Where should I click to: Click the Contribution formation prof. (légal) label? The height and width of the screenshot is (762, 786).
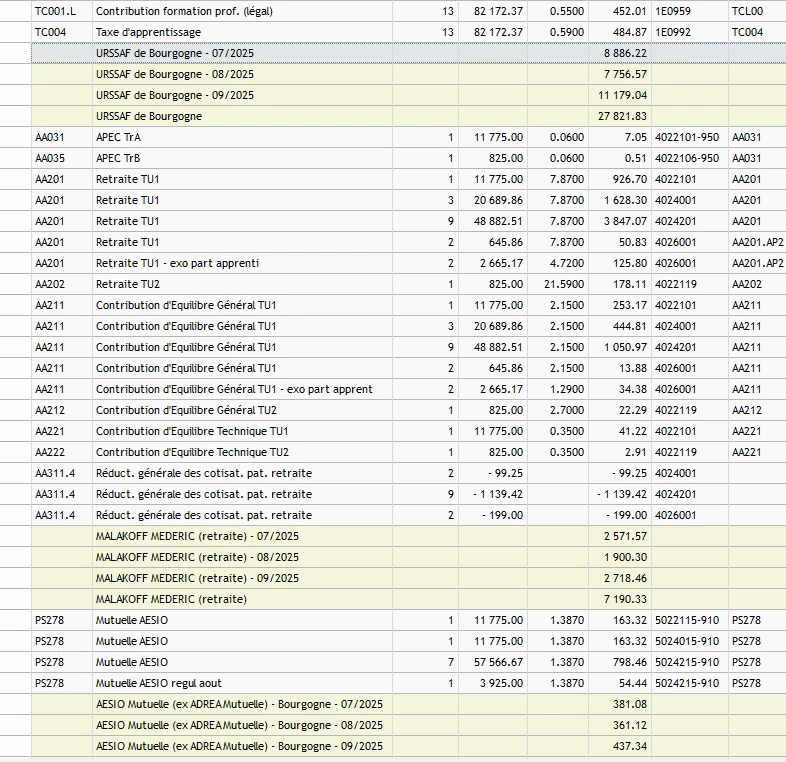point(184,11)
